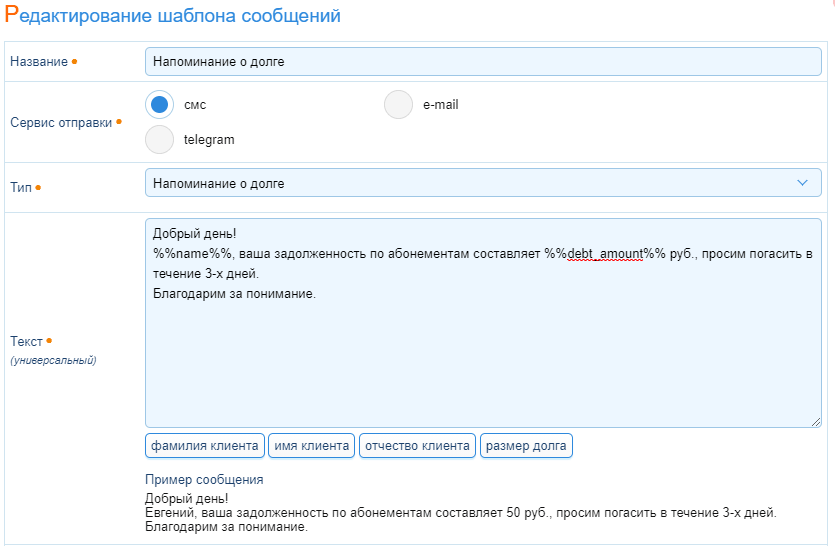Screen dimensions: 835x551
Task: Click the Текст field label
Action: pyautogui.click(x=27, y=342)
